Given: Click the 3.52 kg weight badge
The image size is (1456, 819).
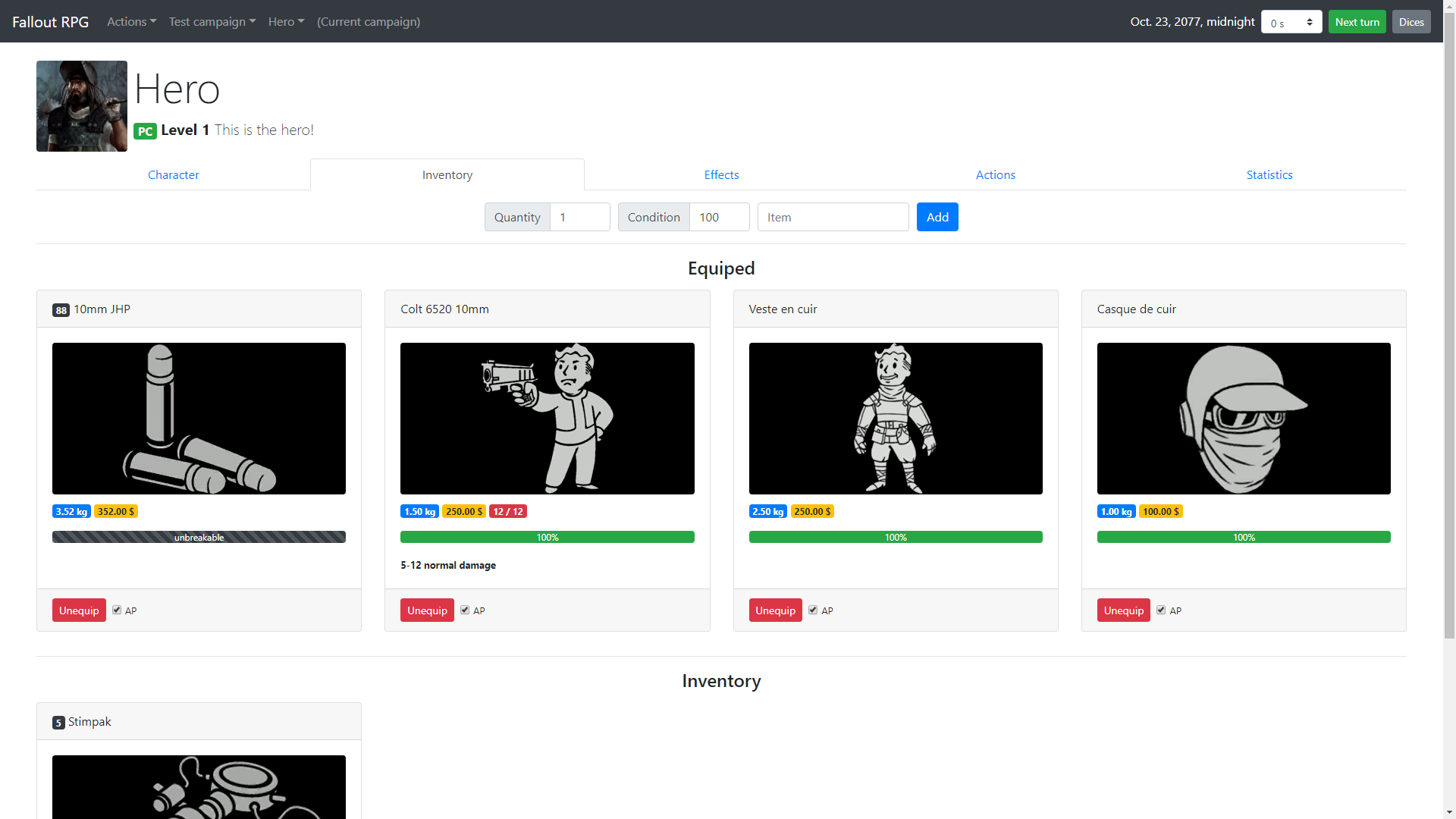Looking at the screenshot, I should 71,512.
